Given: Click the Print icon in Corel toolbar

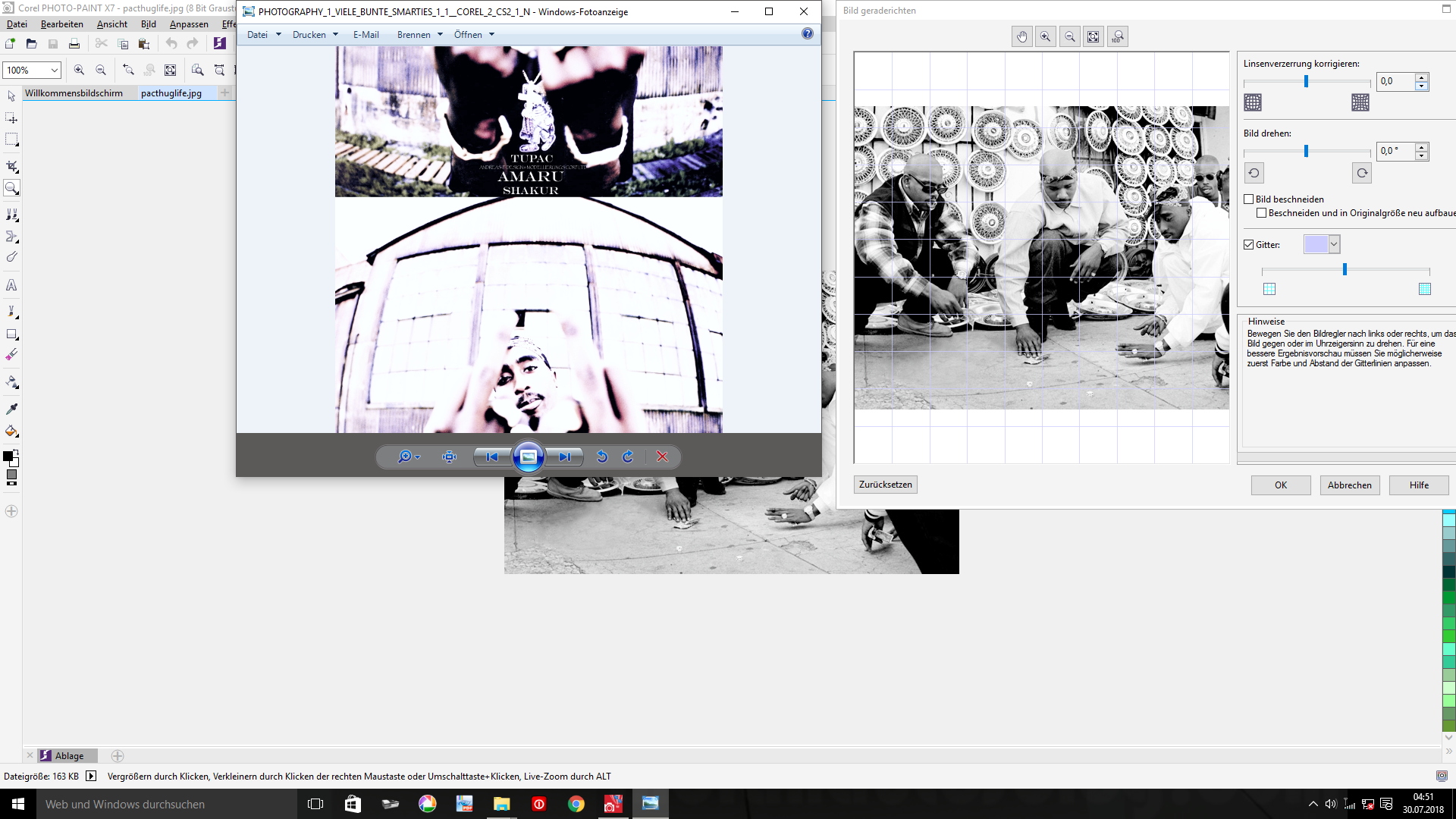Looking at the screenshot, I should 74,44.
